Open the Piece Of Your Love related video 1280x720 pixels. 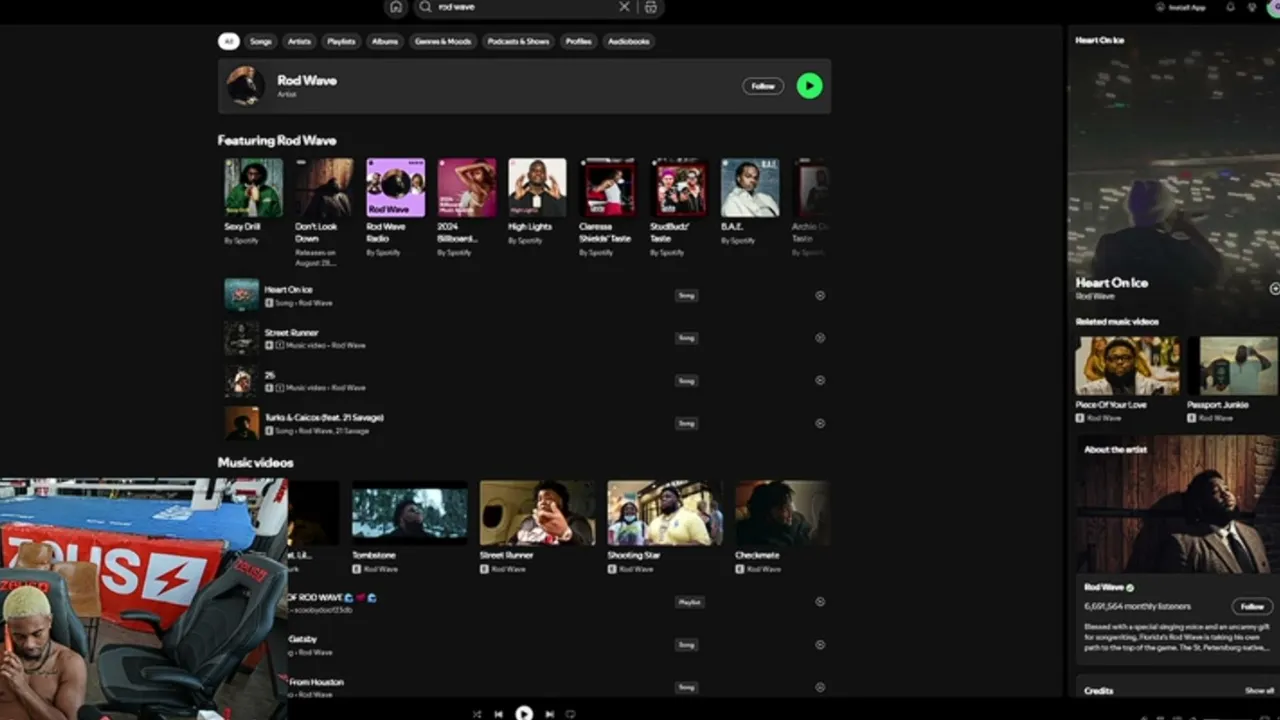pos(1128,366)
